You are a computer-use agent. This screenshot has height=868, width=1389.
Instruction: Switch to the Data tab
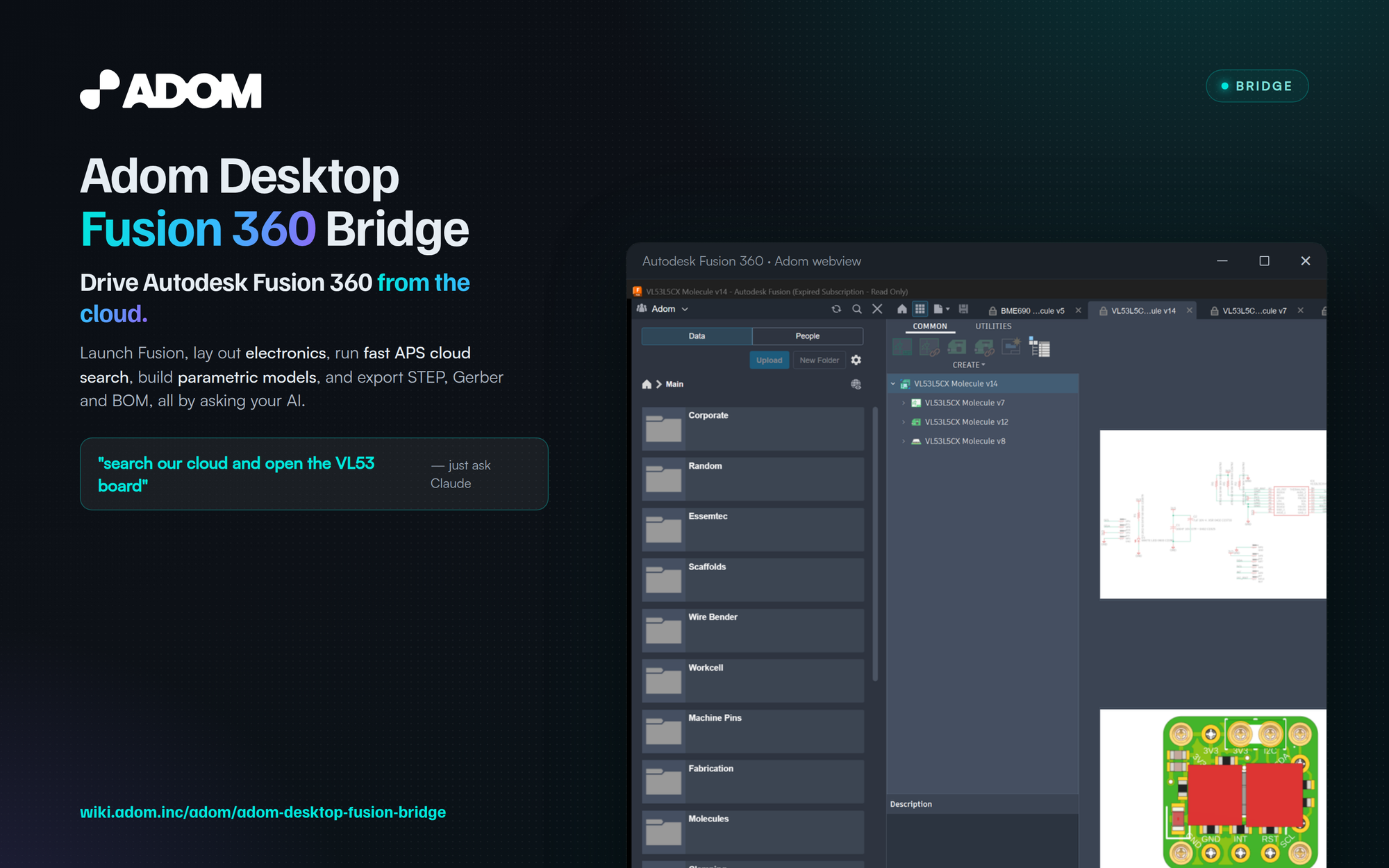pyautogui.click(x=697, y=336)
